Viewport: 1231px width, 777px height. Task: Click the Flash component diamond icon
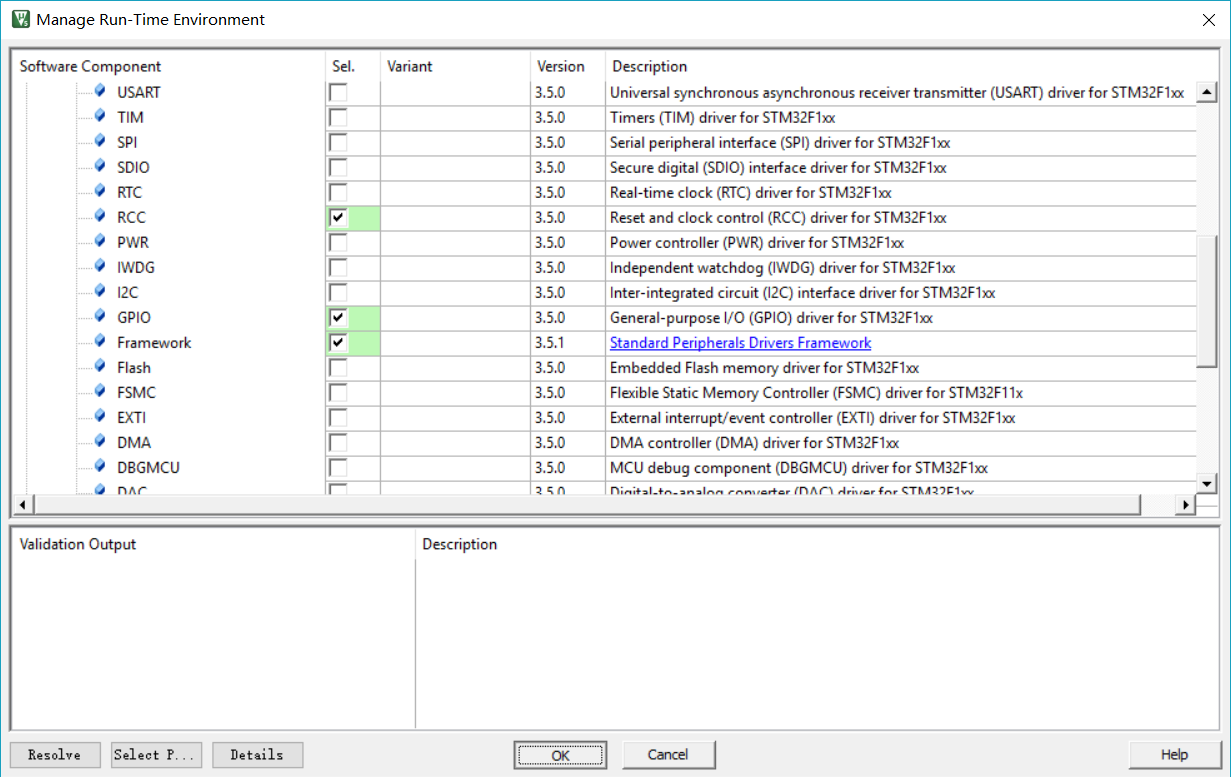pos(100,366)
